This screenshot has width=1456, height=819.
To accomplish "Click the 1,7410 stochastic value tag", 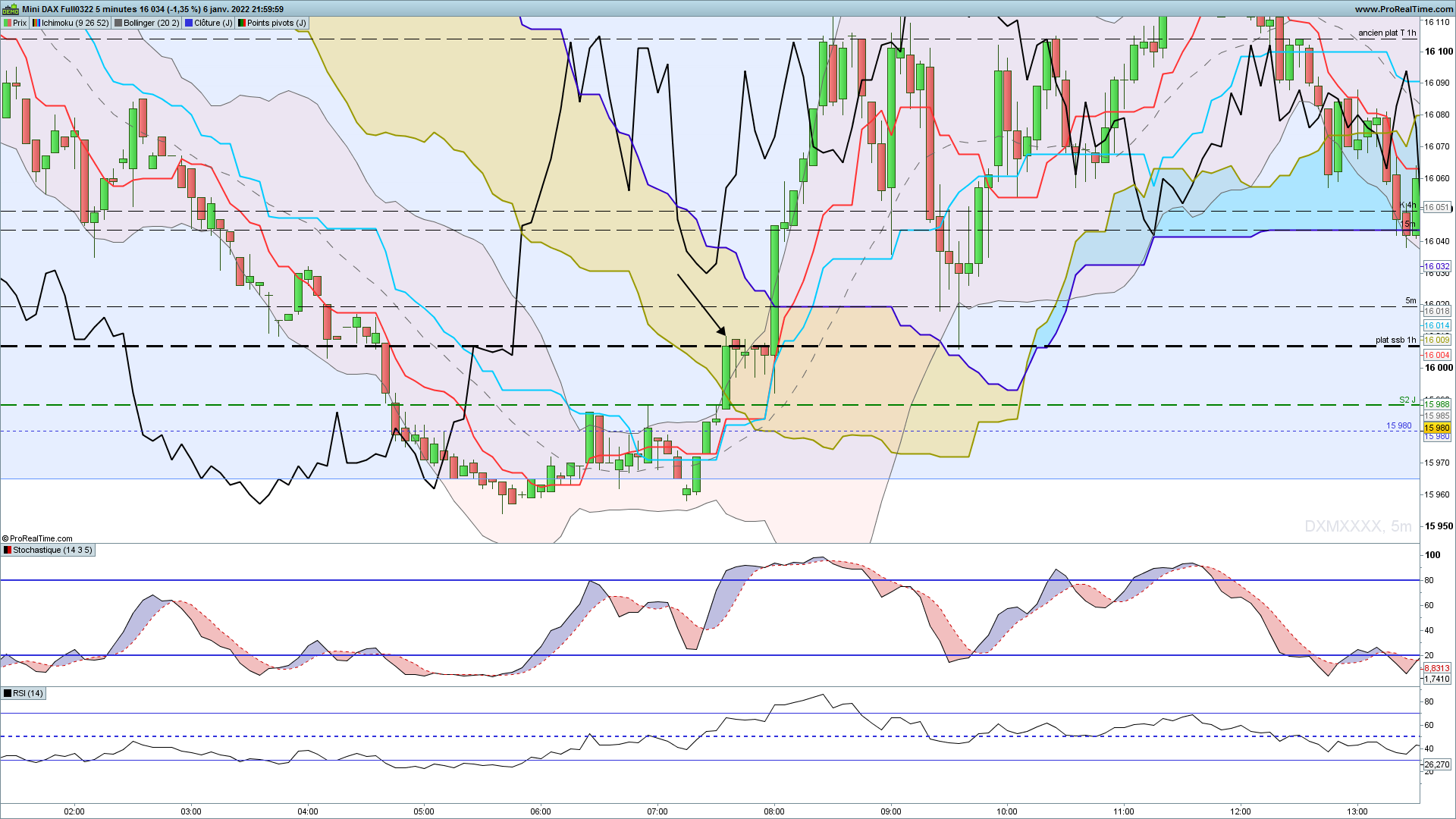I will (x=1437, y=679).
